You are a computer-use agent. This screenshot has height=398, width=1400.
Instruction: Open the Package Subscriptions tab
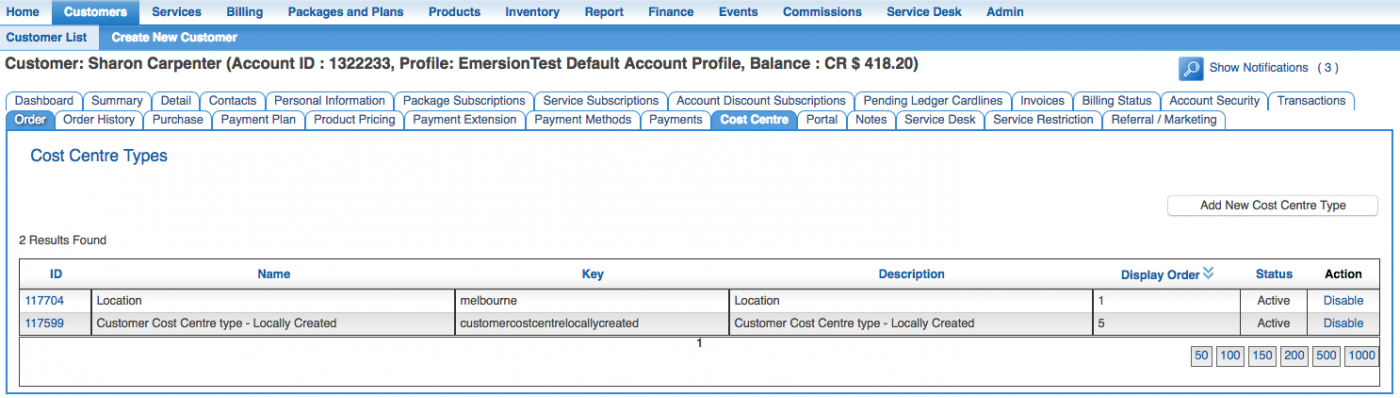click(x=464, y=101)
